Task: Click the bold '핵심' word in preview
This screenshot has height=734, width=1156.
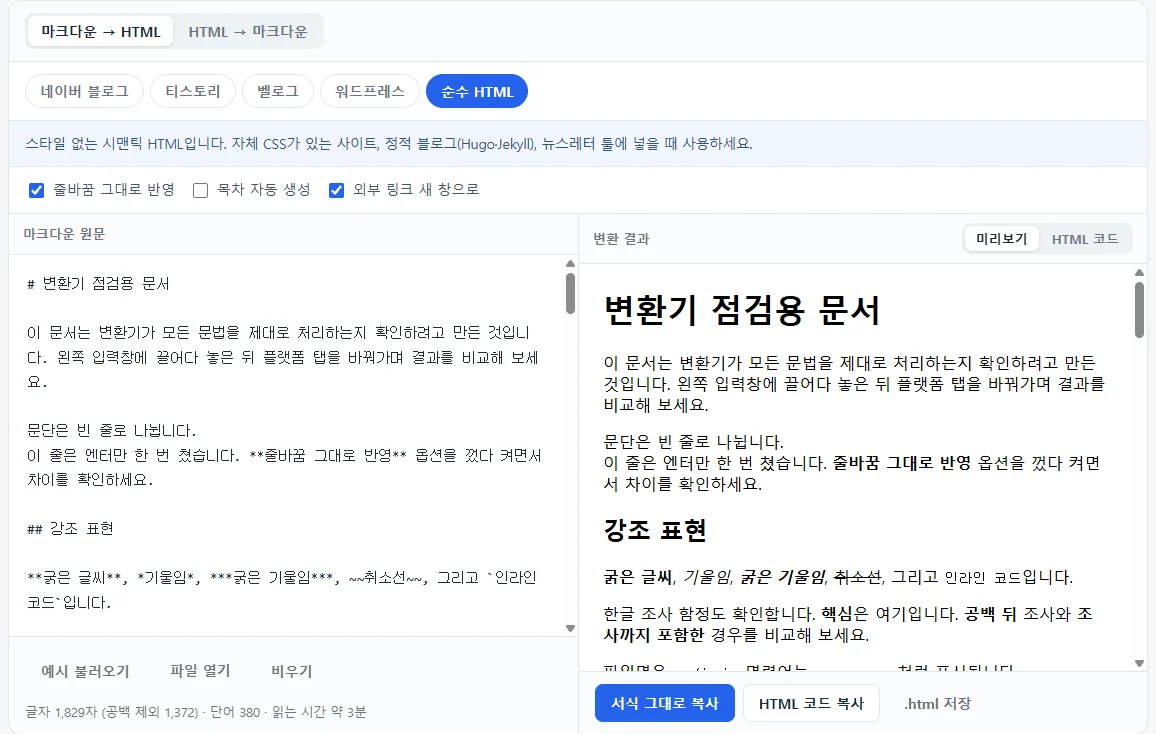Action: coord(838,614)
